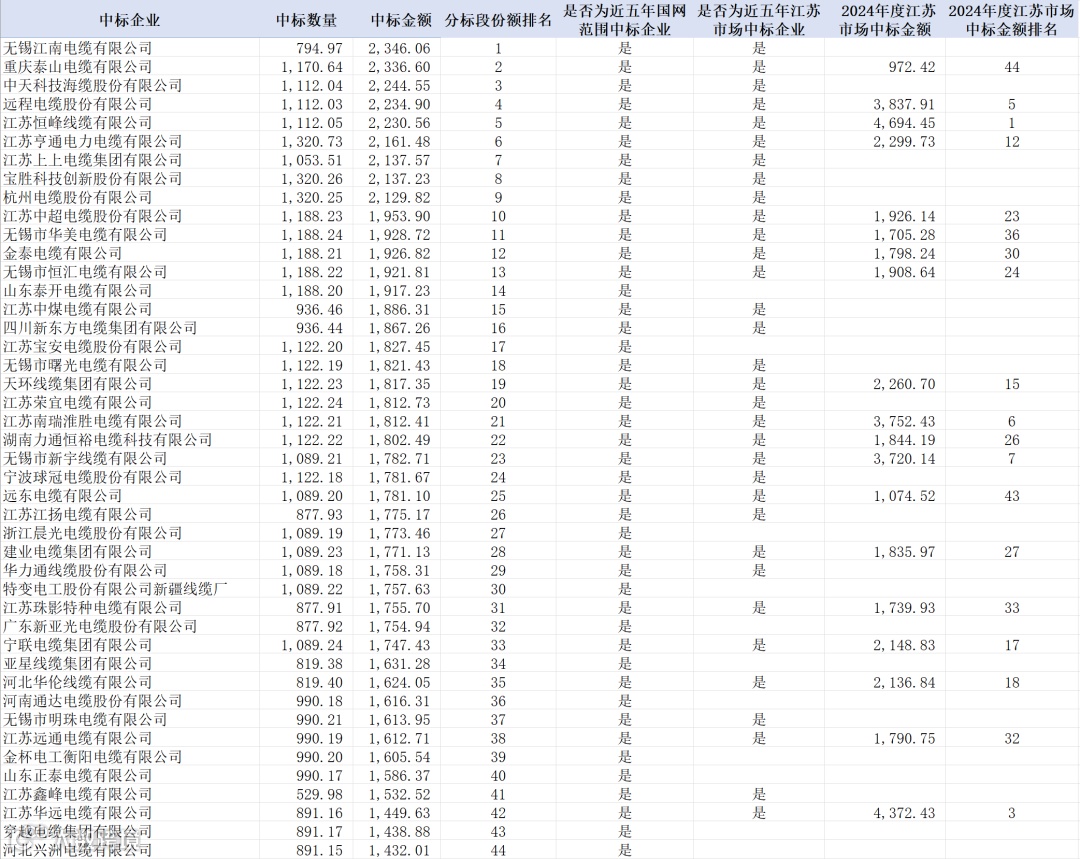1080x859 pixels.
Task: Click the amount value 1,432.01
Action: 399,849
